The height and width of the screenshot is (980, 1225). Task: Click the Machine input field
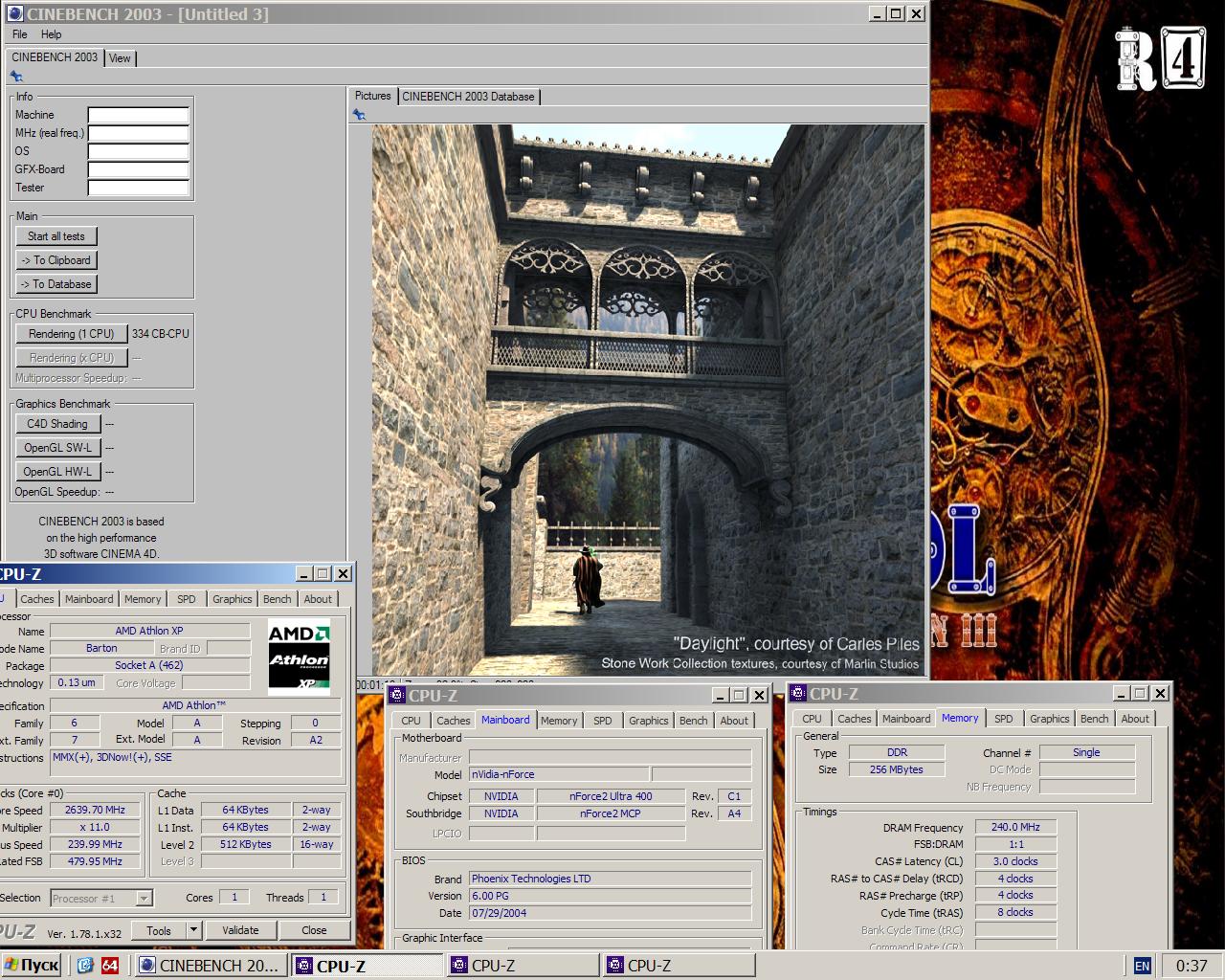coord(139,115)
